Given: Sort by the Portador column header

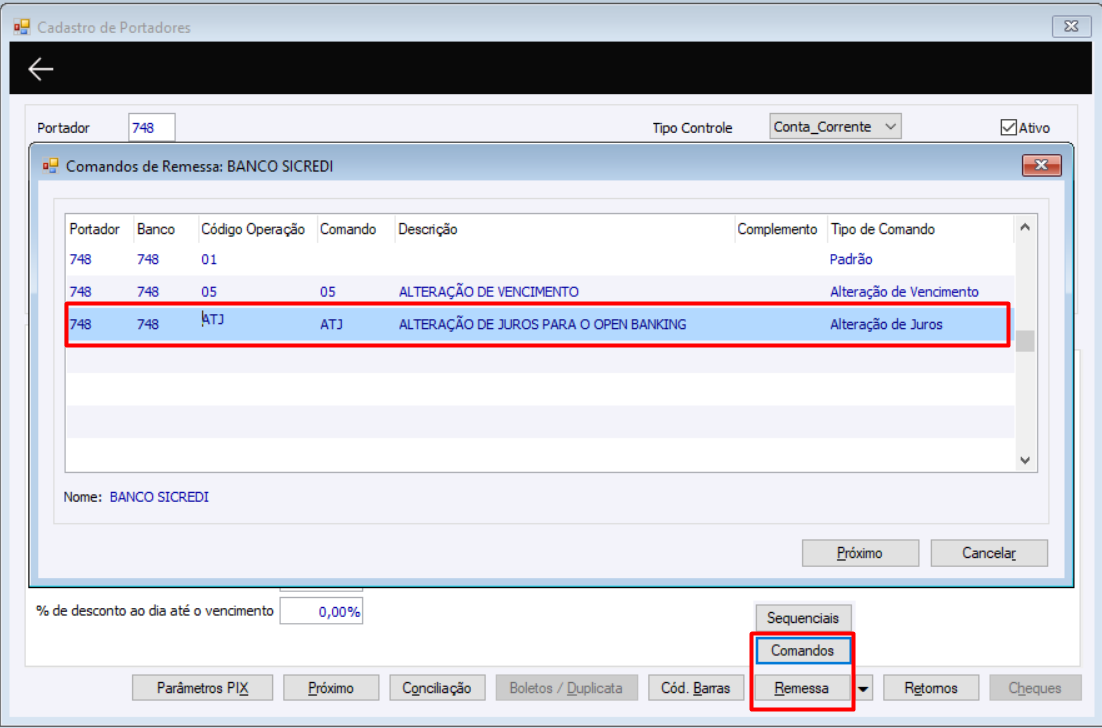Looking at the screenshot, I should click(x=94, y=229).
